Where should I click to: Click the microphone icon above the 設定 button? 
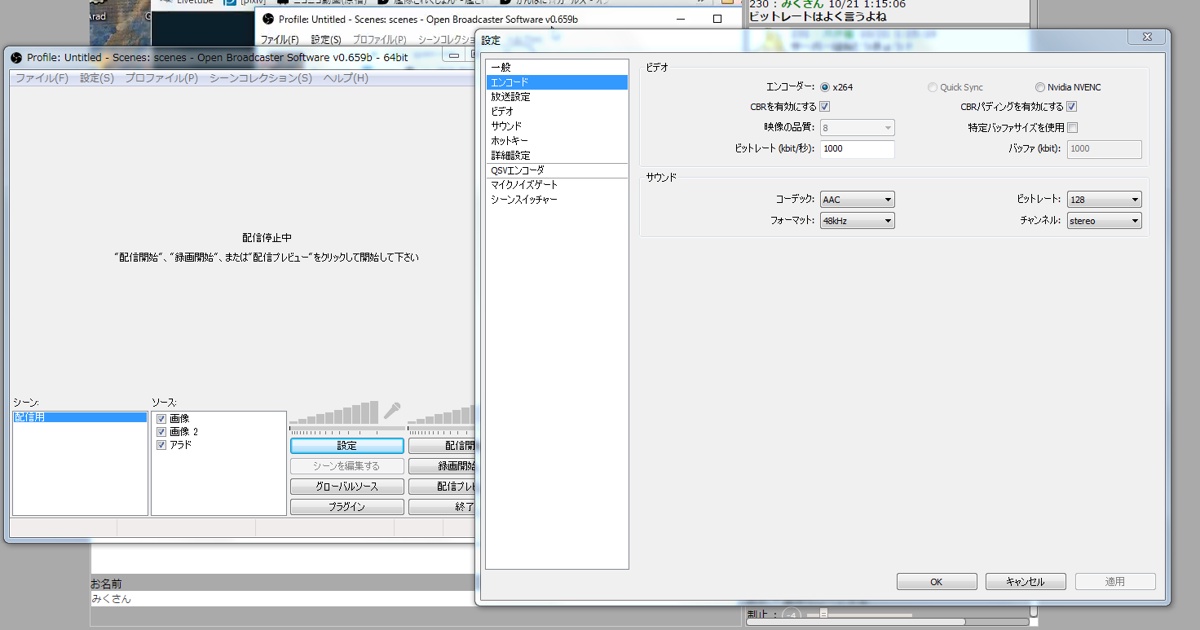pos(392,411)
